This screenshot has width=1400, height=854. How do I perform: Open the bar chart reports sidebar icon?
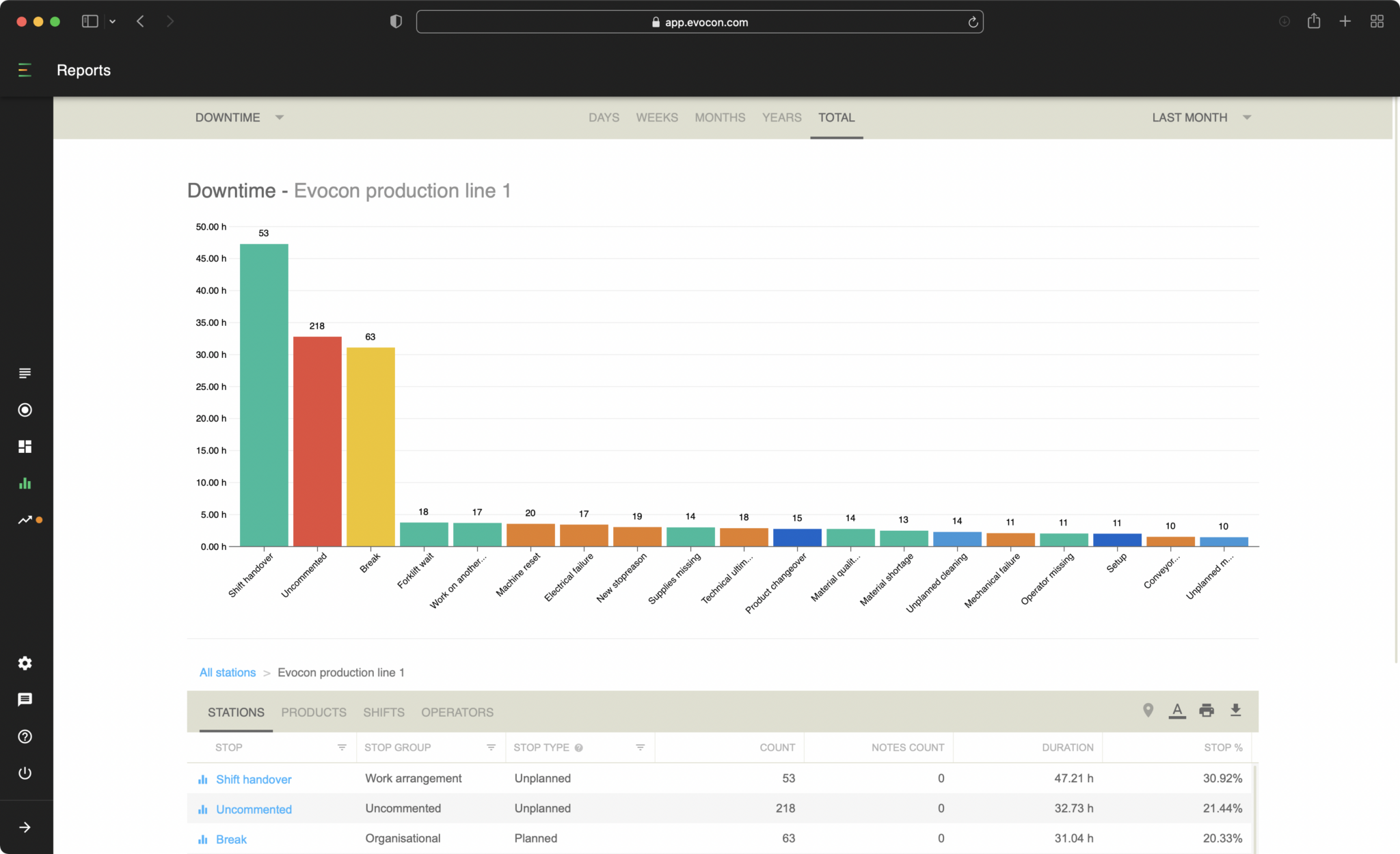[25, 483]
